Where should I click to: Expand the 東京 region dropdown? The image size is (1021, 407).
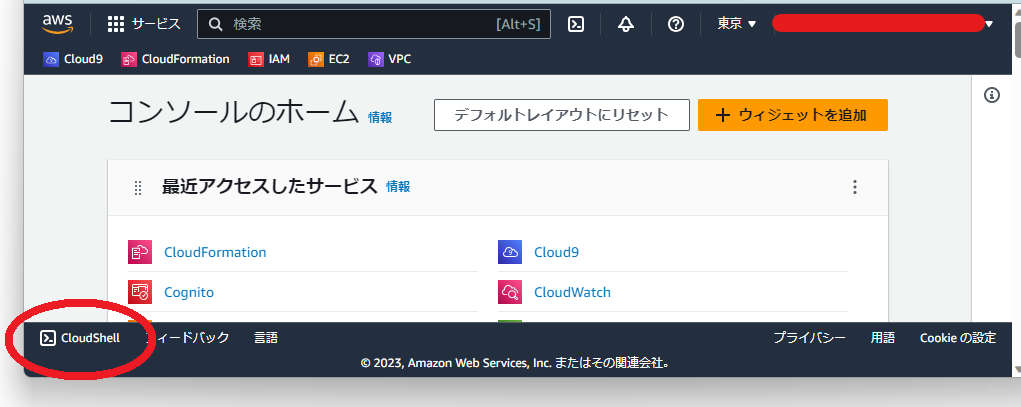click(x=736, y=24)
